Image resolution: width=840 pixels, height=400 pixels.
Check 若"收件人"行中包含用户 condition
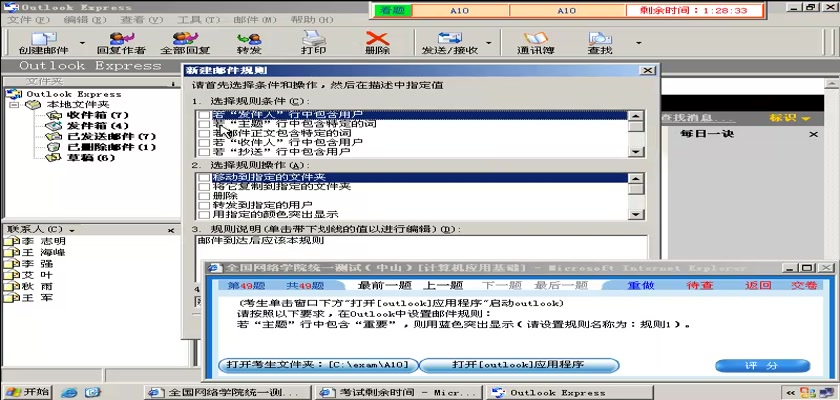click(x=204, y=142)
